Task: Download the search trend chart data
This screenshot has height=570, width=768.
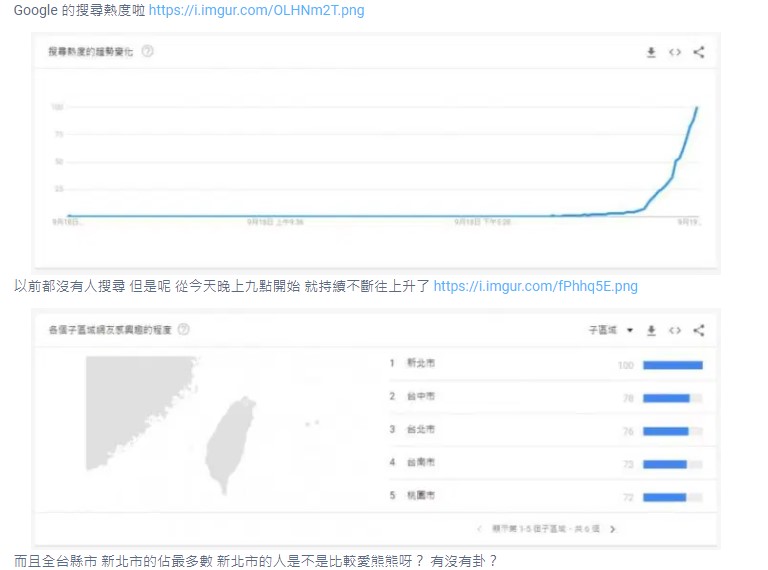Action: click(651, 52)
